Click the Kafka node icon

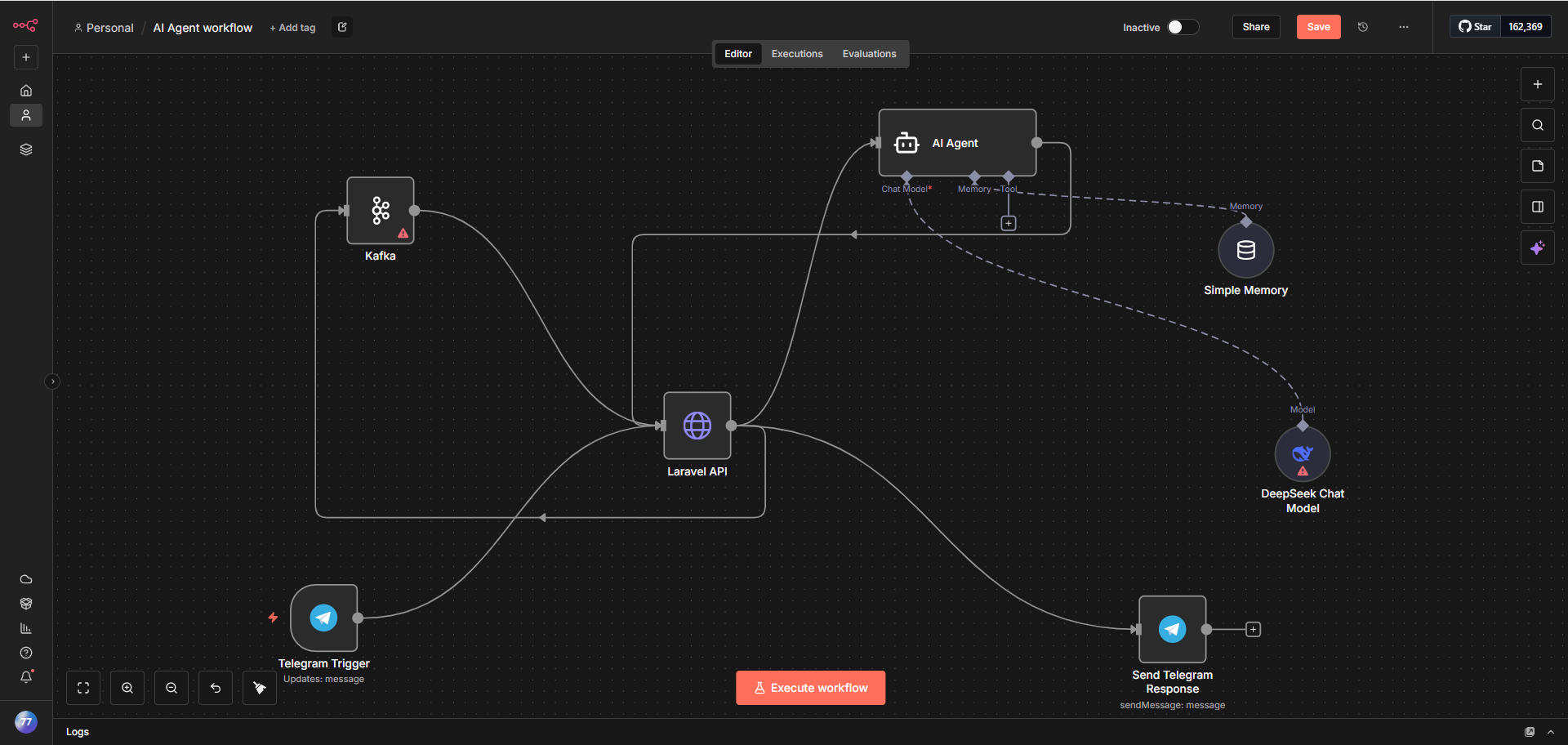(380, 211)
